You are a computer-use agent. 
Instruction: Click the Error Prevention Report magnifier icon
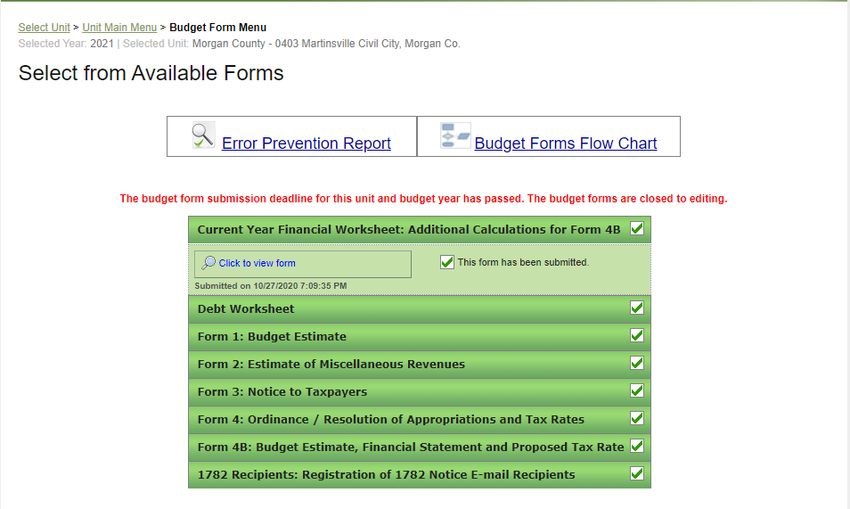point(203,135)
